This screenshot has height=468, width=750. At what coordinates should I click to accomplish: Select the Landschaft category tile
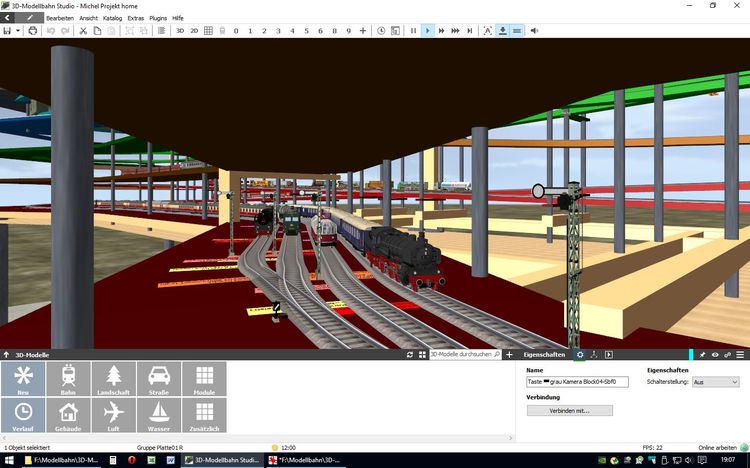pyautogui.click(x=113, y=379)
